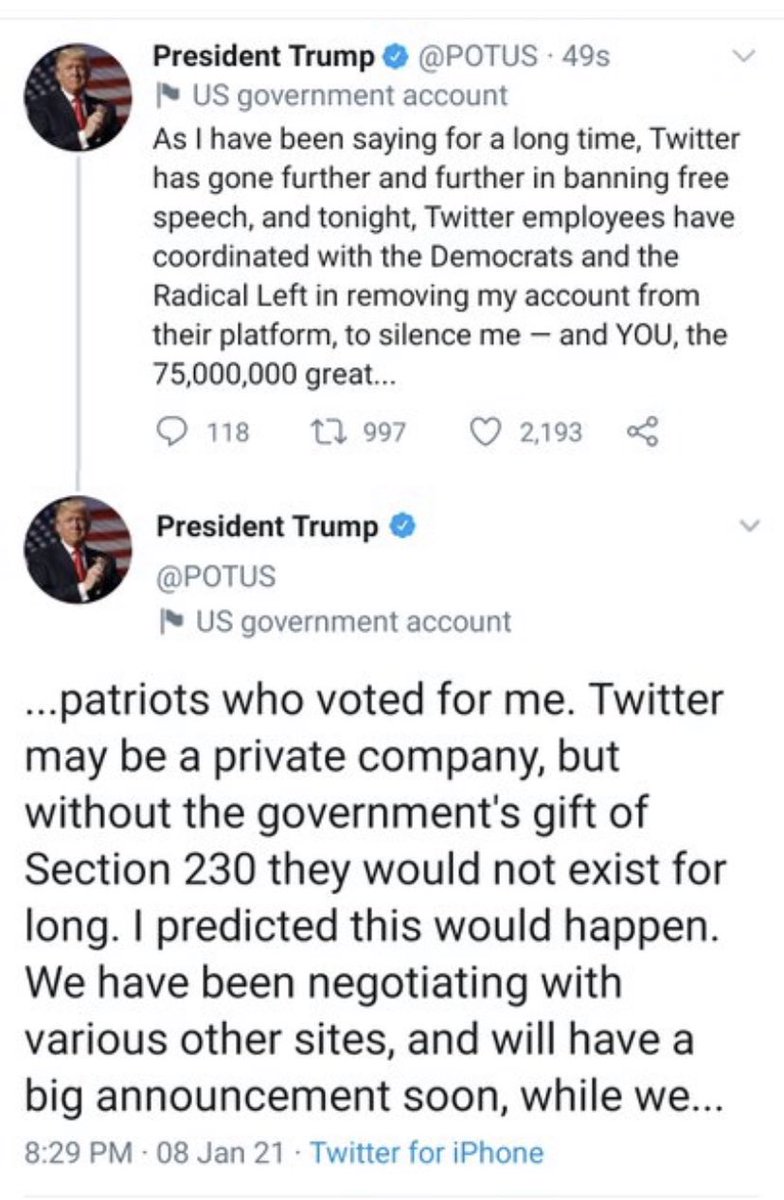Image resolution: width=784 pixels, height=1200 pixels.
Task: Retweet the first tweet
Action: click(326, 431)
